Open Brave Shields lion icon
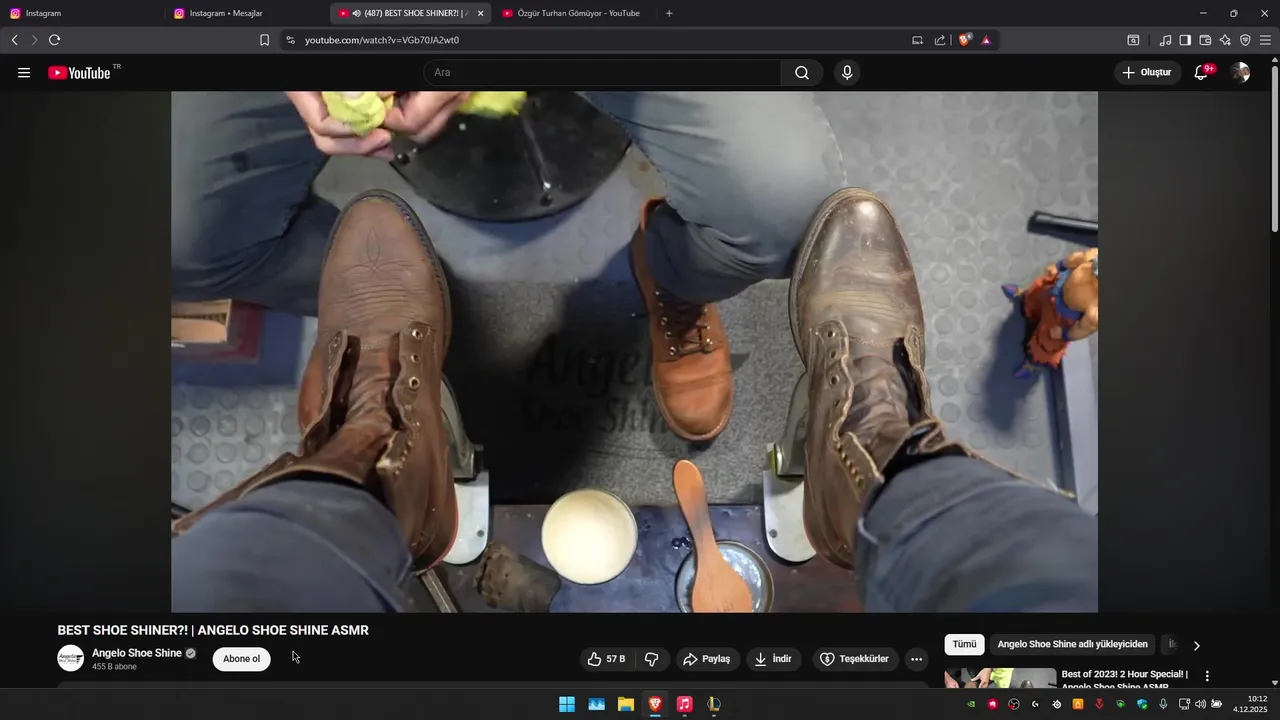The image size is (1280, 720). 965,40
